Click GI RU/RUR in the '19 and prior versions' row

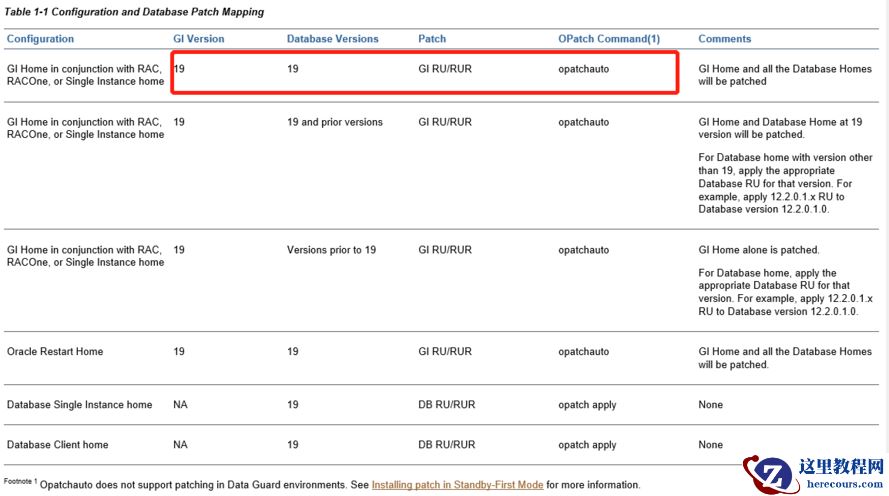[445, 122]
